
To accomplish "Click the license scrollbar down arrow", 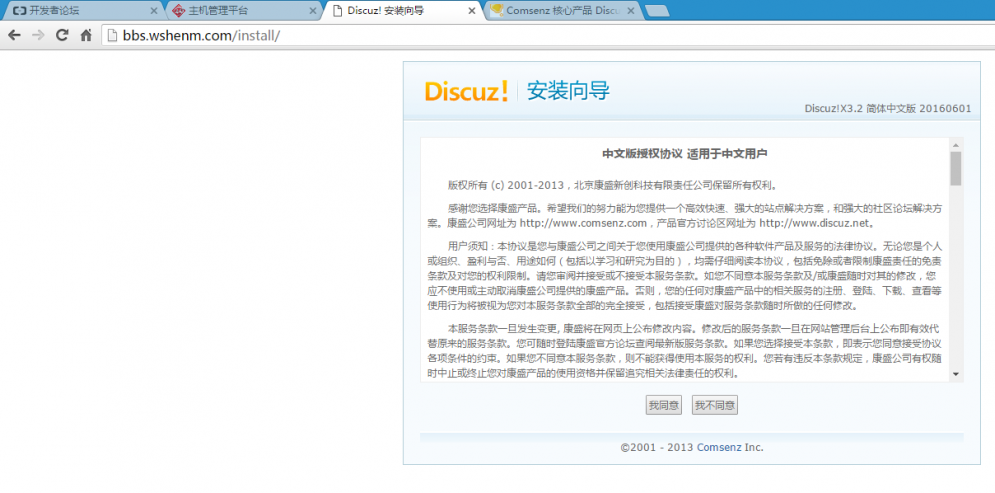I will tap(956, 374).
